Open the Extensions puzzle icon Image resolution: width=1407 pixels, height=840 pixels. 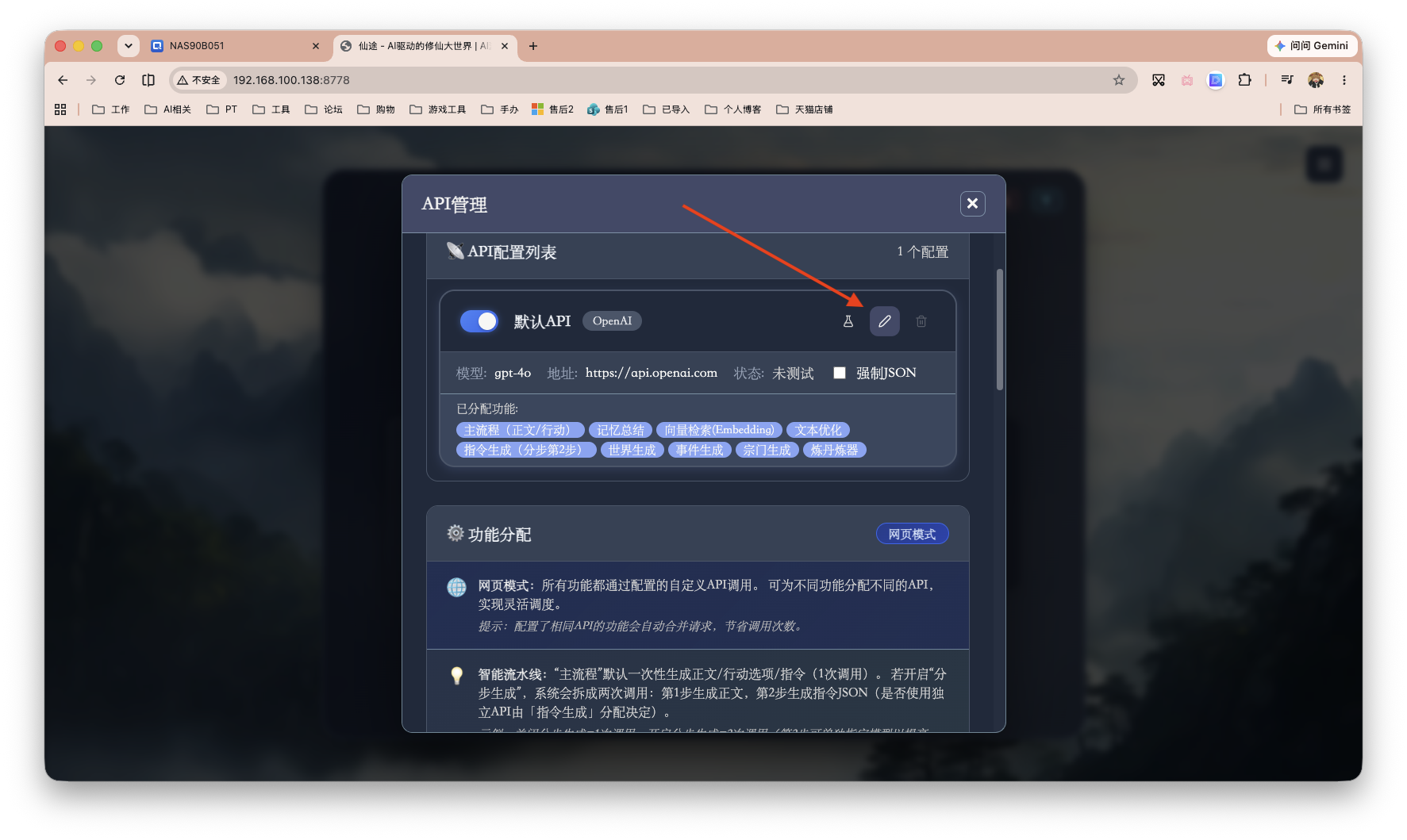click(1244, 80)
